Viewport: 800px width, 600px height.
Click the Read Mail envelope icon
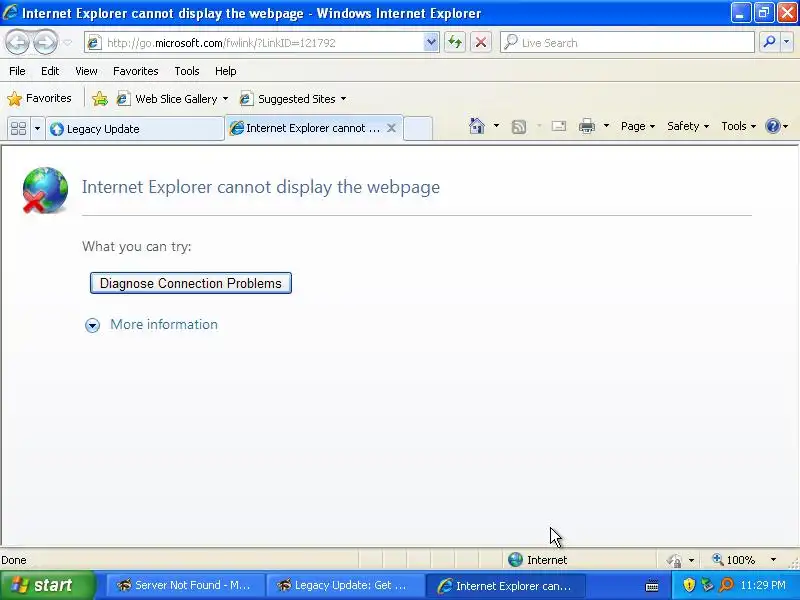(x=559, y=126)
